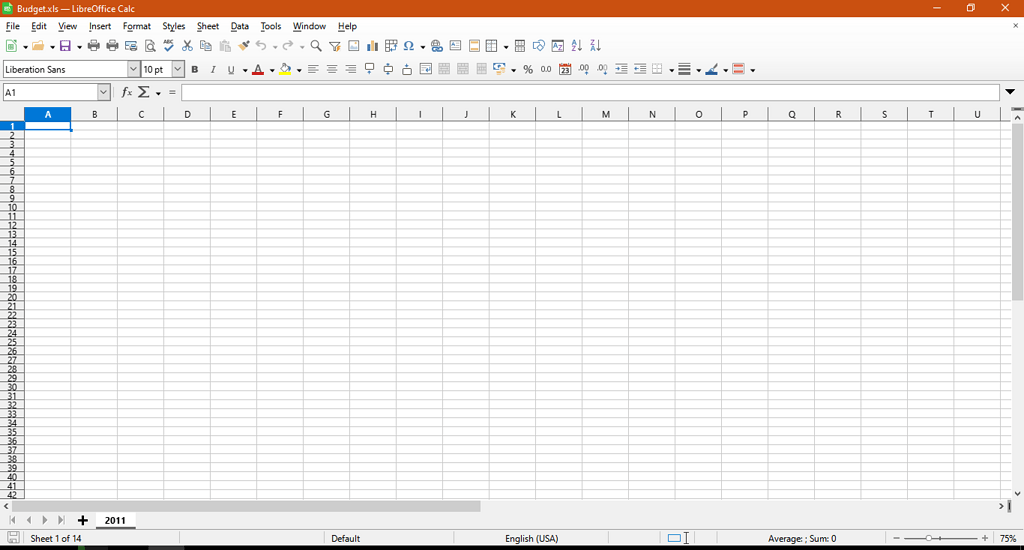
Task: Open the Tools menu
Action: (x=270, y=26)
